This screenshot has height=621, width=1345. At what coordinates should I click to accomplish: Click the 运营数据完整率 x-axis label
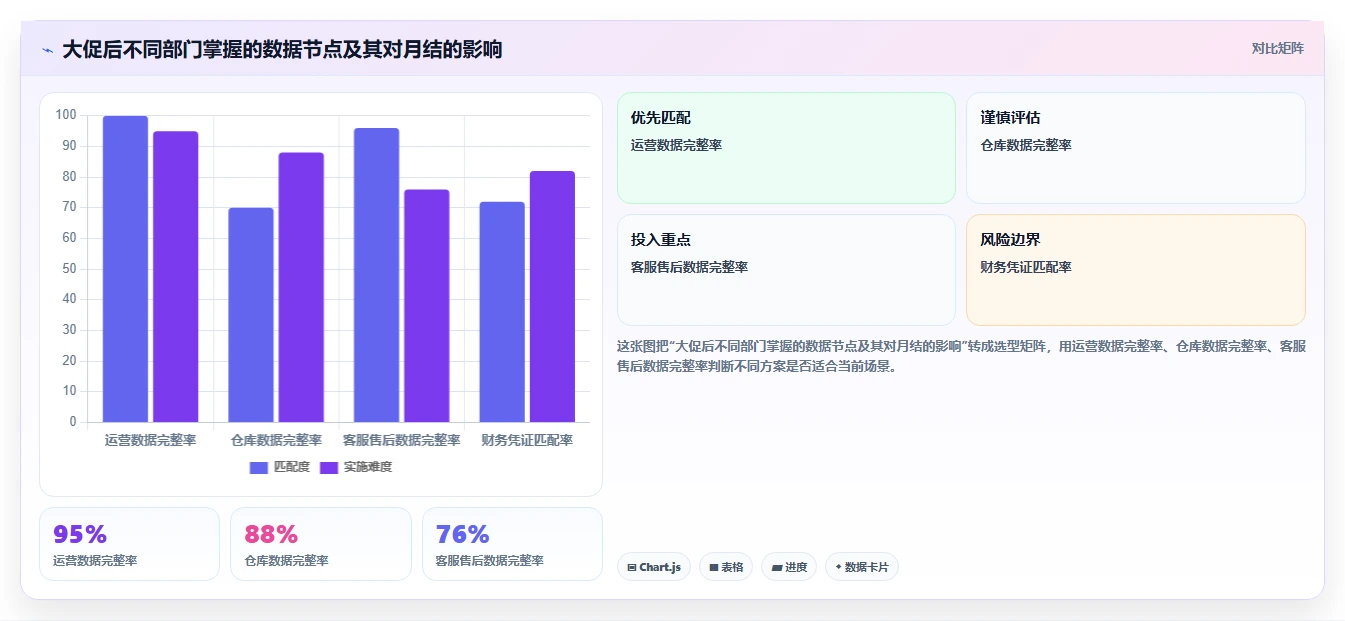(150, 440)
